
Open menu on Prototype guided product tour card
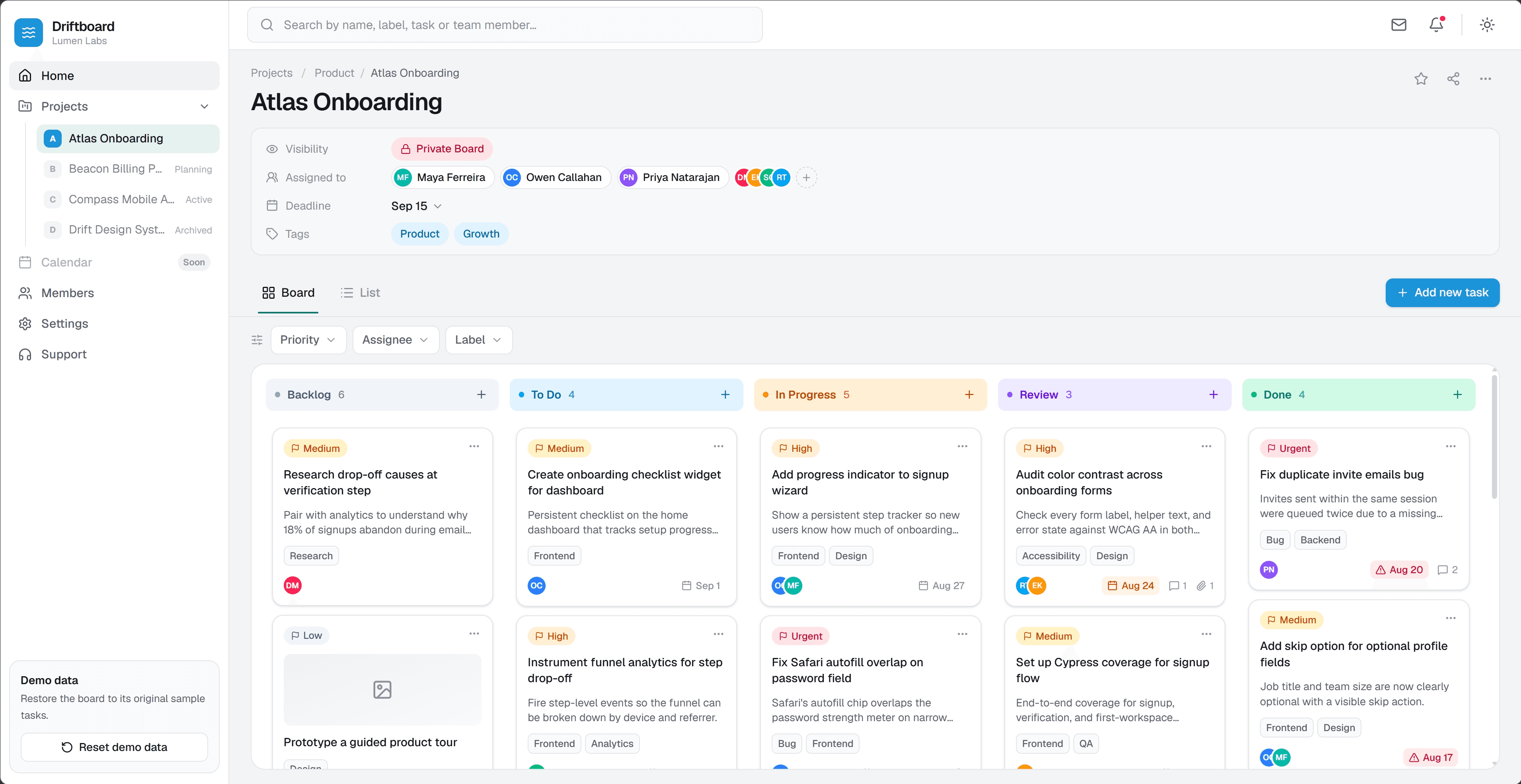click(x=474, y=634)
